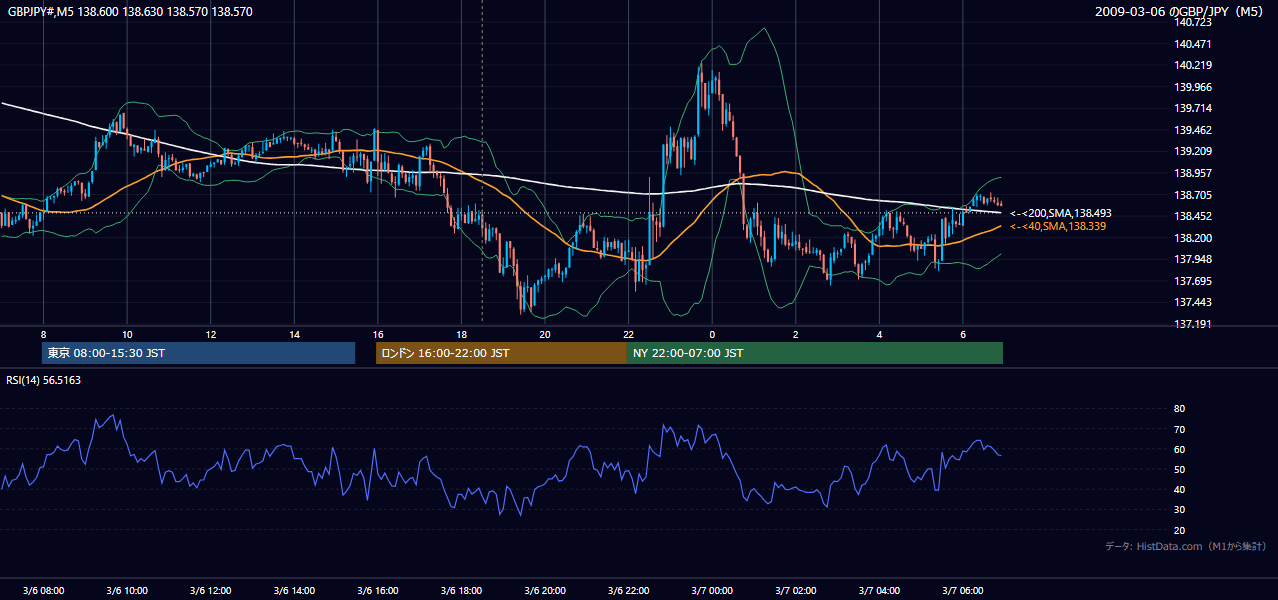Click the RSI scale value 60
The width and height of the screenshot is (1278, 600).
[1179, 449]
